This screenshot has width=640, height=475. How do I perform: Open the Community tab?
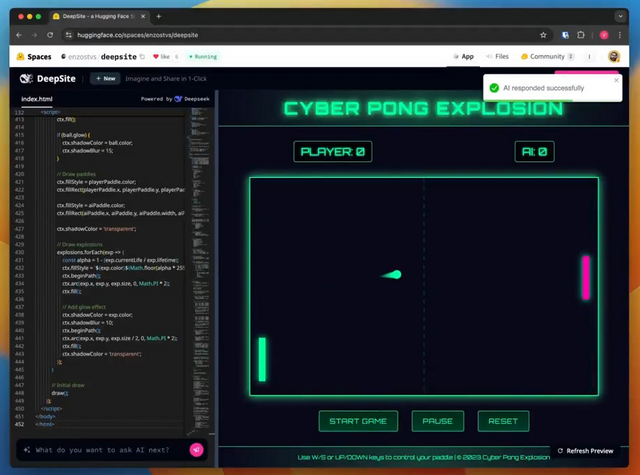tap(546, 57)
